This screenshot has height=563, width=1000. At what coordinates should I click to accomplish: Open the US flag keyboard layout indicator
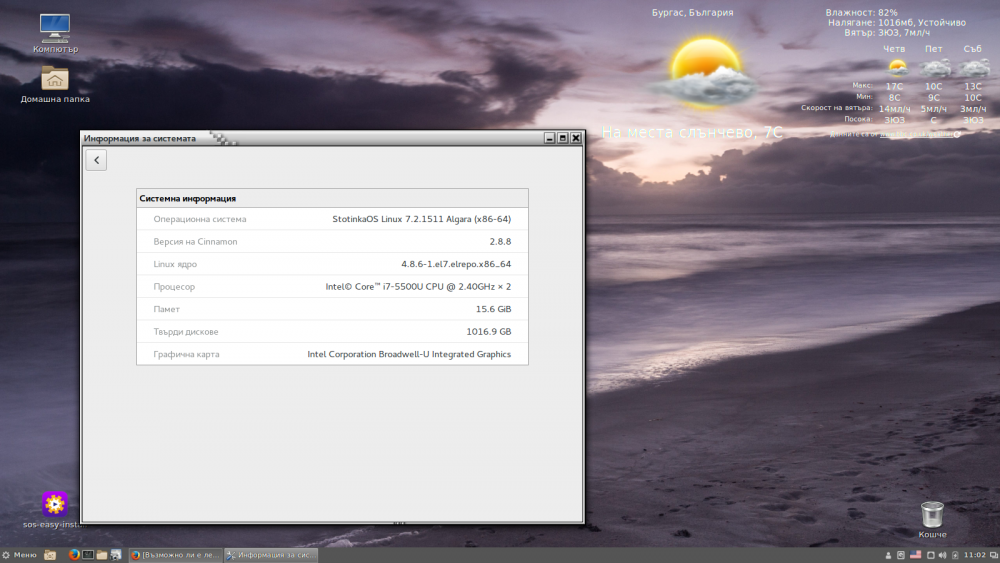point(916,555)
